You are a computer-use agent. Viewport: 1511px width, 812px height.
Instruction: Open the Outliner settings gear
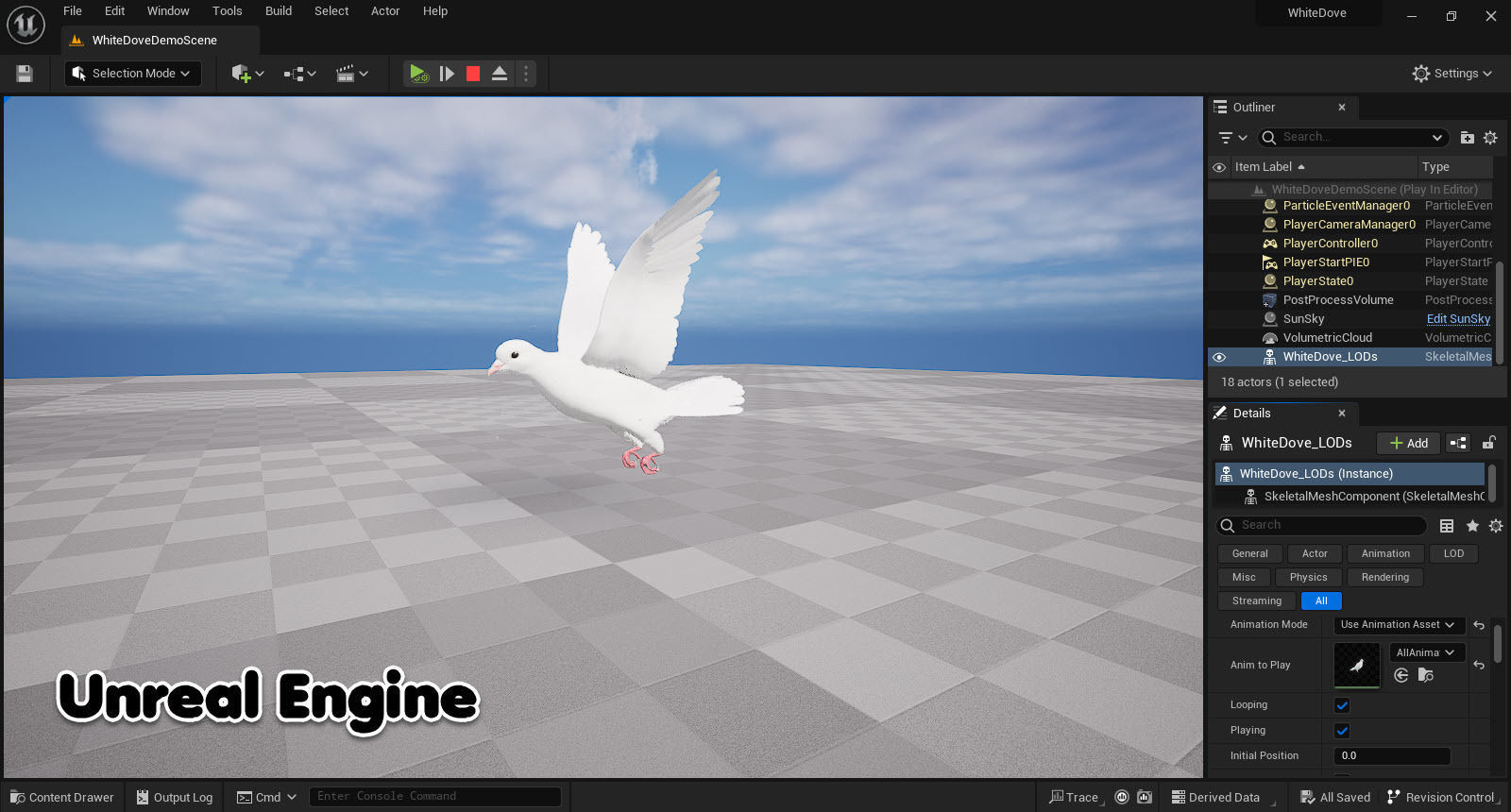click(1491, 138)
